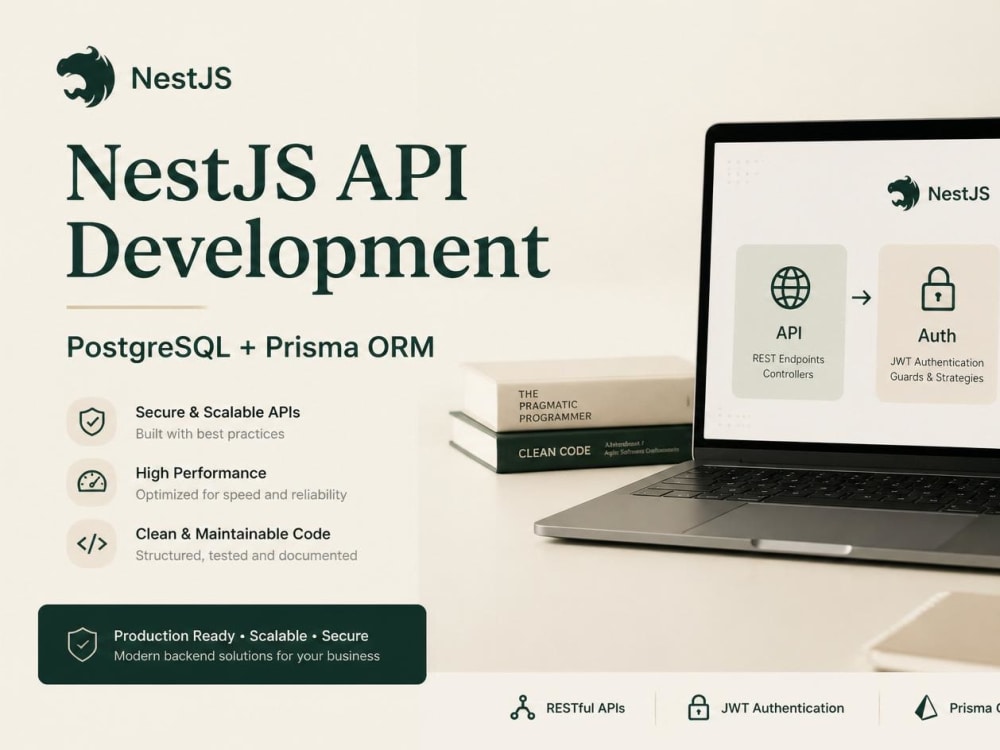
Task: Click the arrow between API and Auth cards
Action: [x=862, y=297]
